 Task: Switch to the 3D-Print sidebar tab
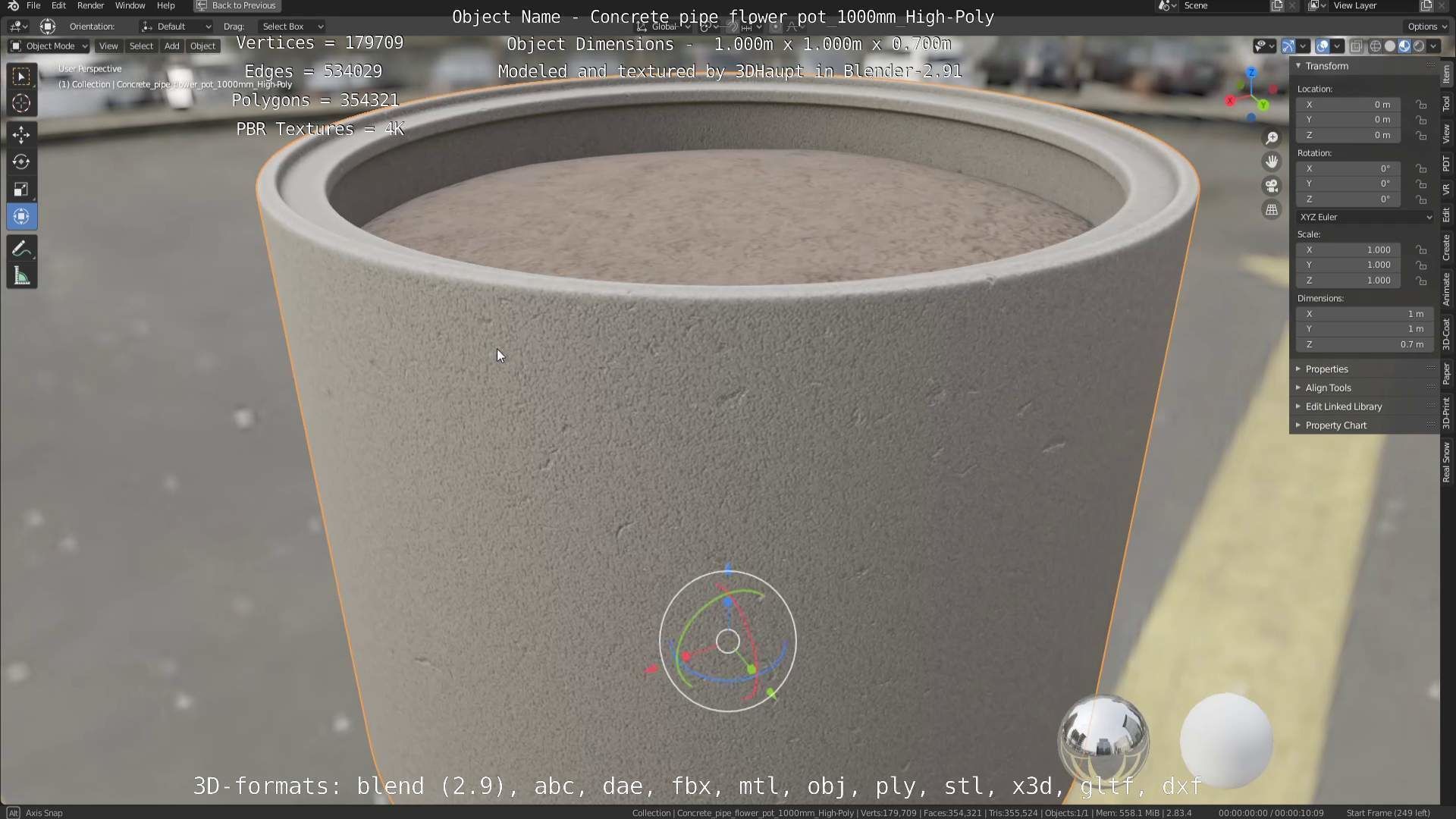[1447, 413]
